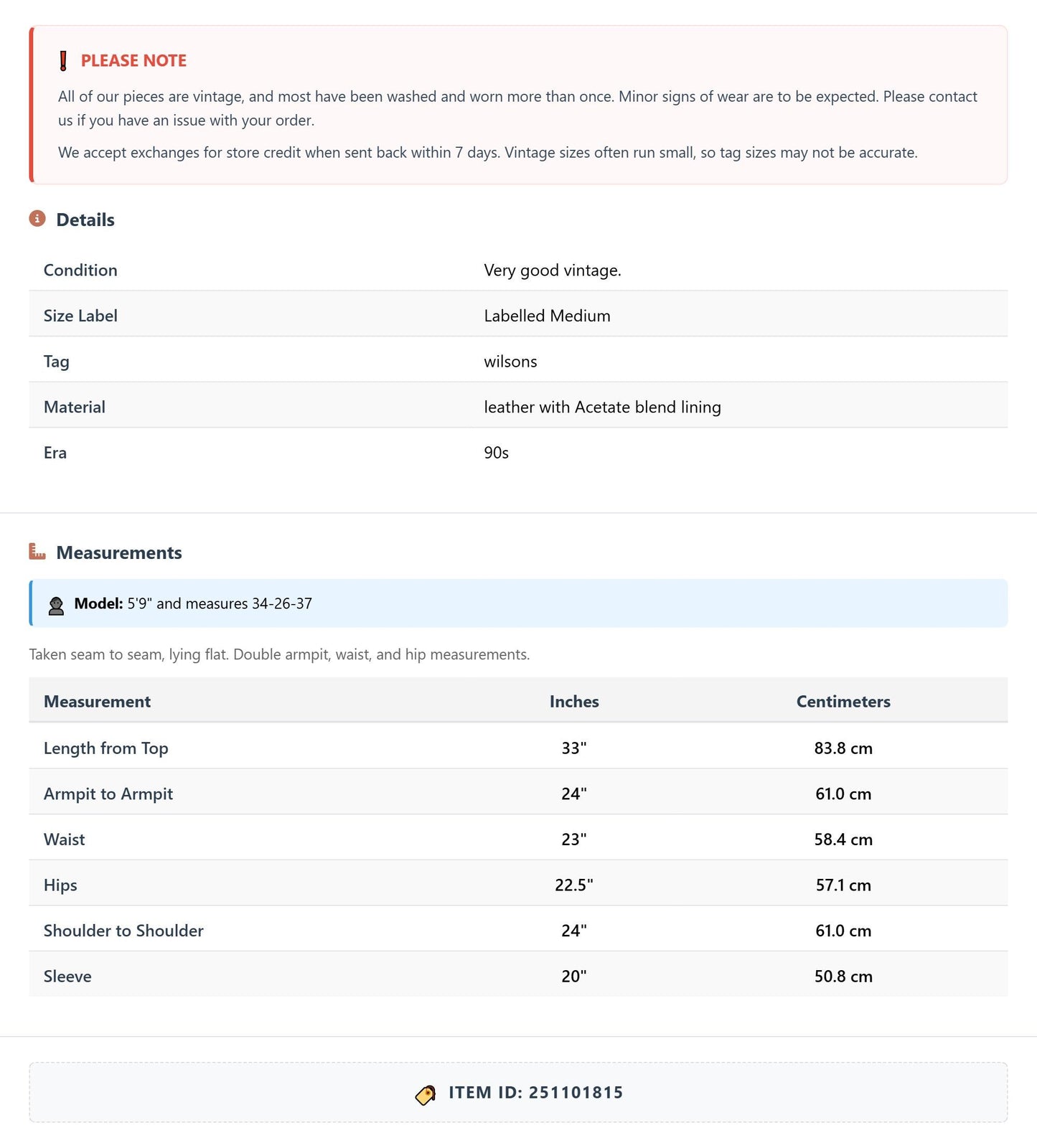Click the ITEM ID 251101815 text
Image resolution: width=1037 pixels, height=1148 pixels.
tap(536, 1093)
